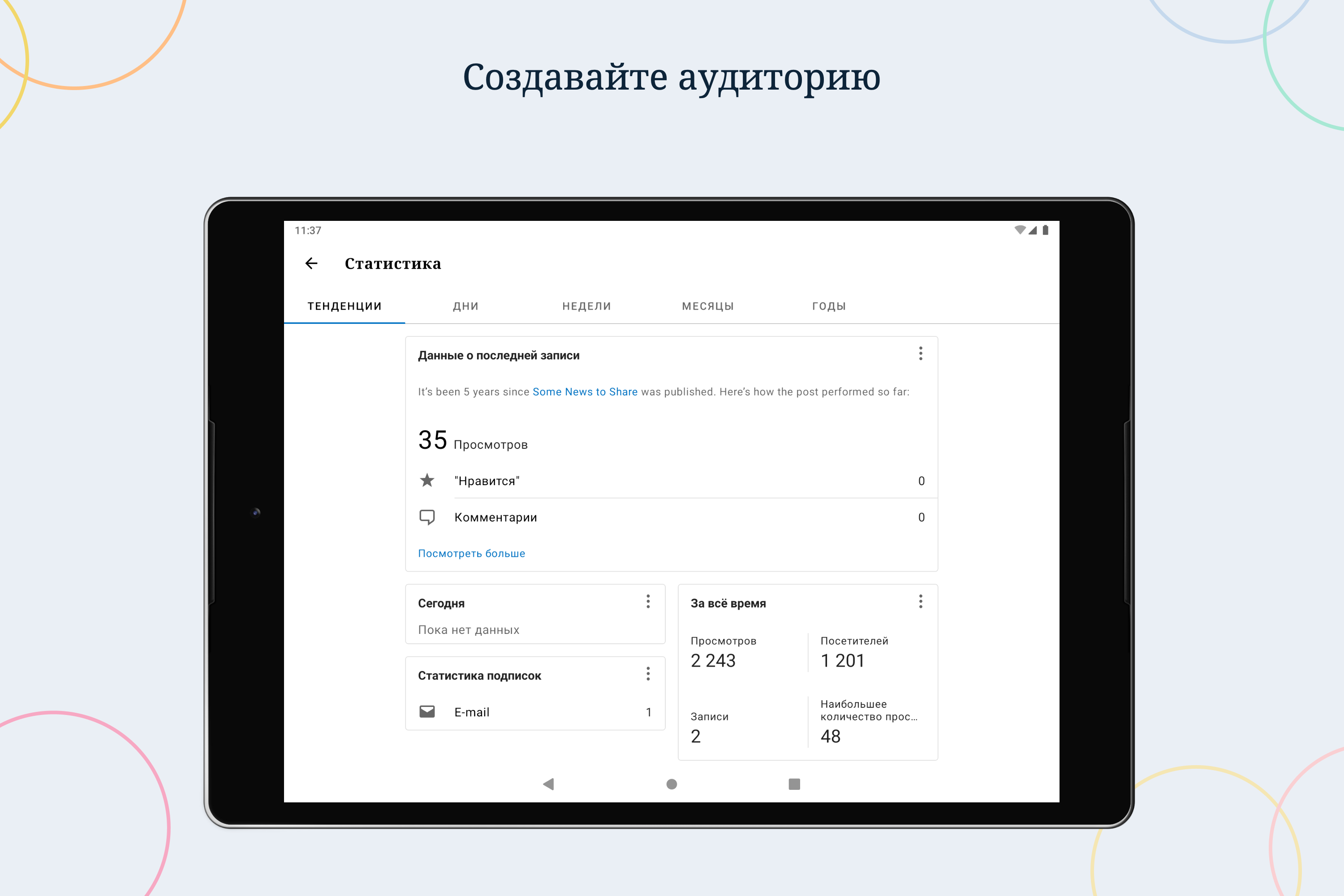1344x896 pixels.
Task: Tap the Android home circle button
Action: coord(672,784)
